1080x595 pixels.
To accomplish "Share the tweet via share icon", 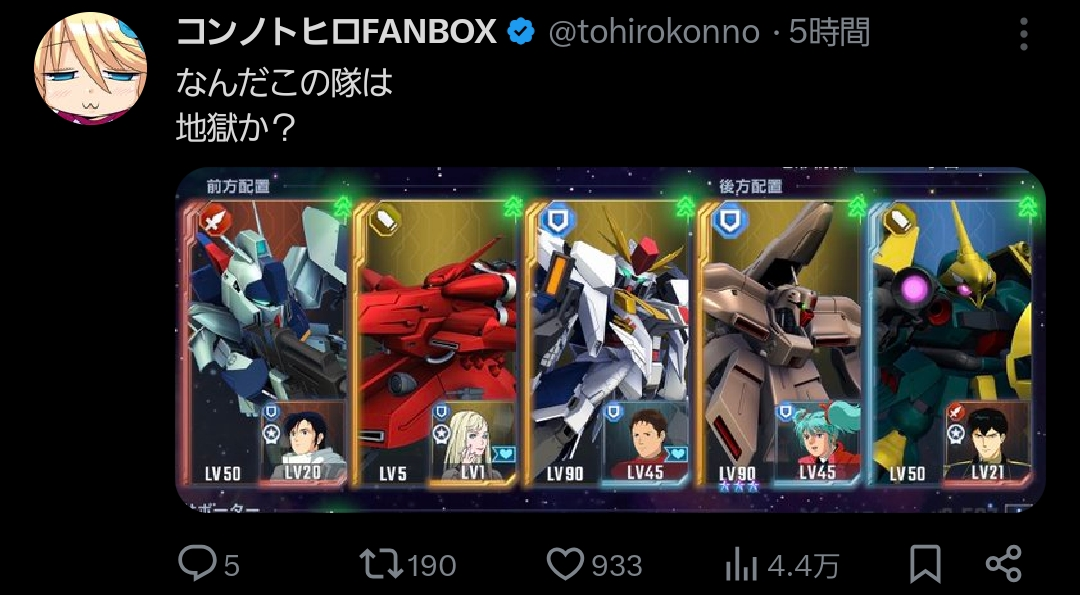I will pos(1004,564).
